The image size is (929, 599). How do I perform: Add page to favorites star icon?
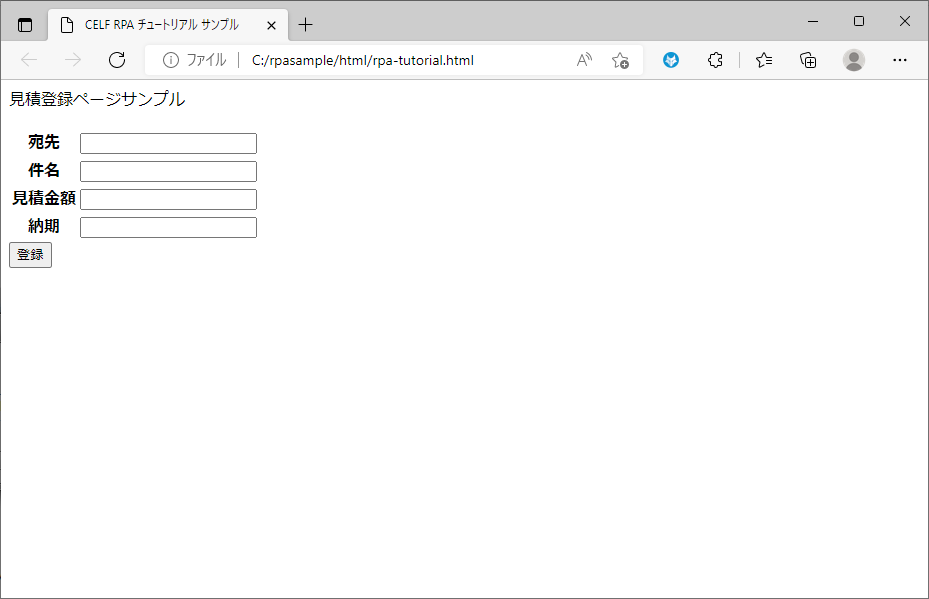620,60
